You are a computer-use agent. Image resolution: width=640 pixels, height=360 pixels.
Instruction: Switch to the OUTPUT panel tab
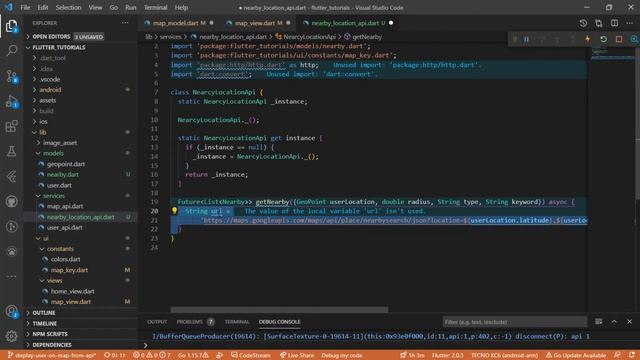point(157,322)
